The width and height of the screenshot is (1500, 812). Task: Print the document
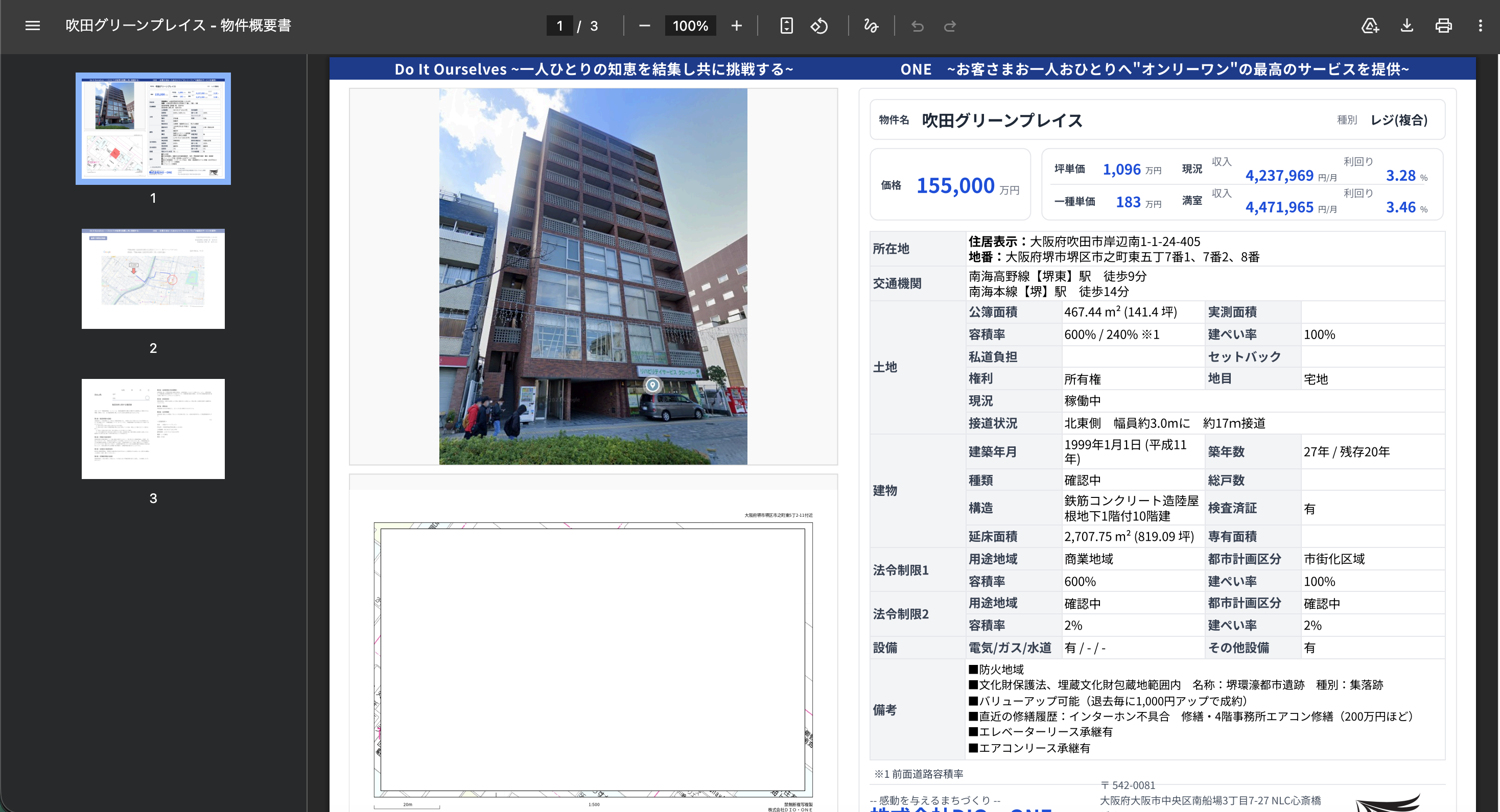(x=1443, y=26)
